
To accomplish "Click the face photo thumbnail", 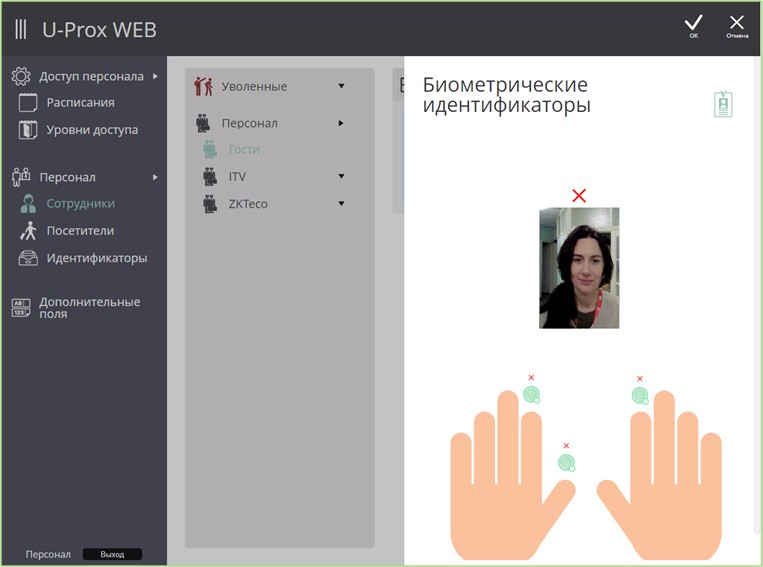I will pyautogui.click(x=579, y=268).
